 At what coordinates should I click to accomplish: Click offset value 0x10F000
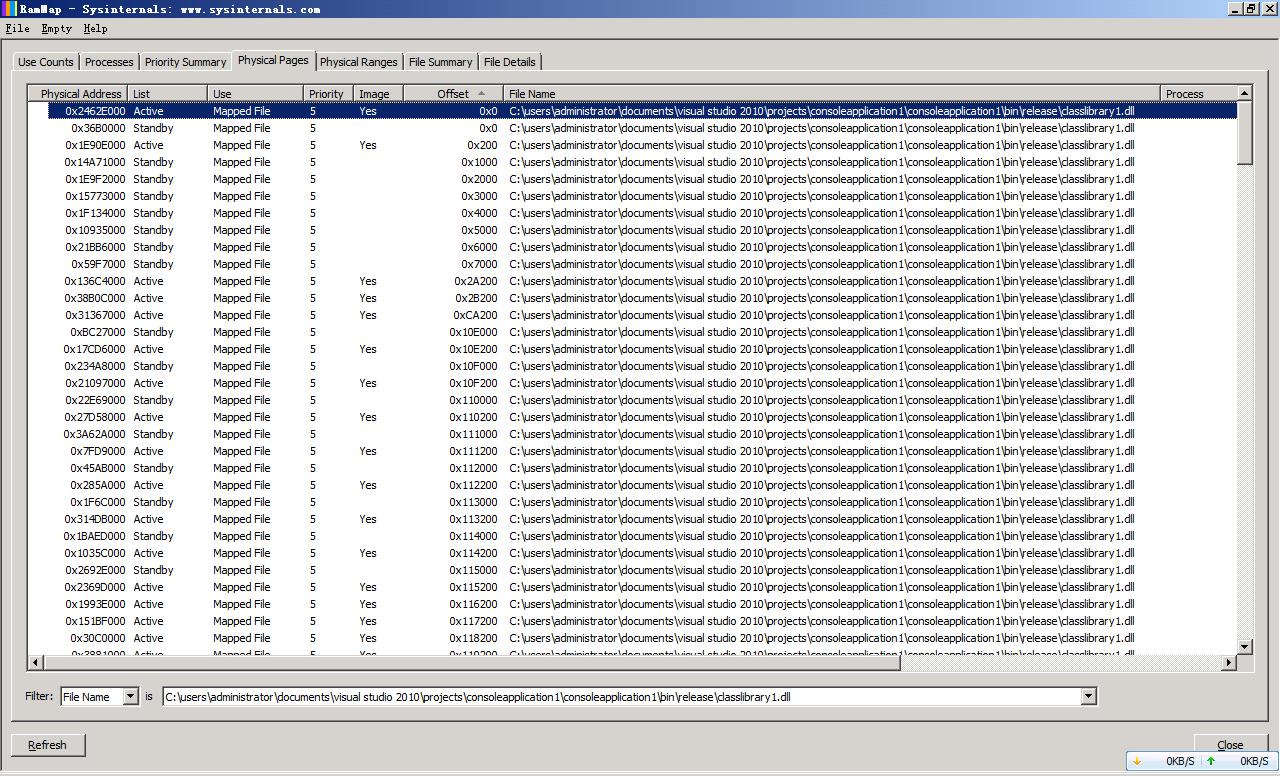coord(473,366)
